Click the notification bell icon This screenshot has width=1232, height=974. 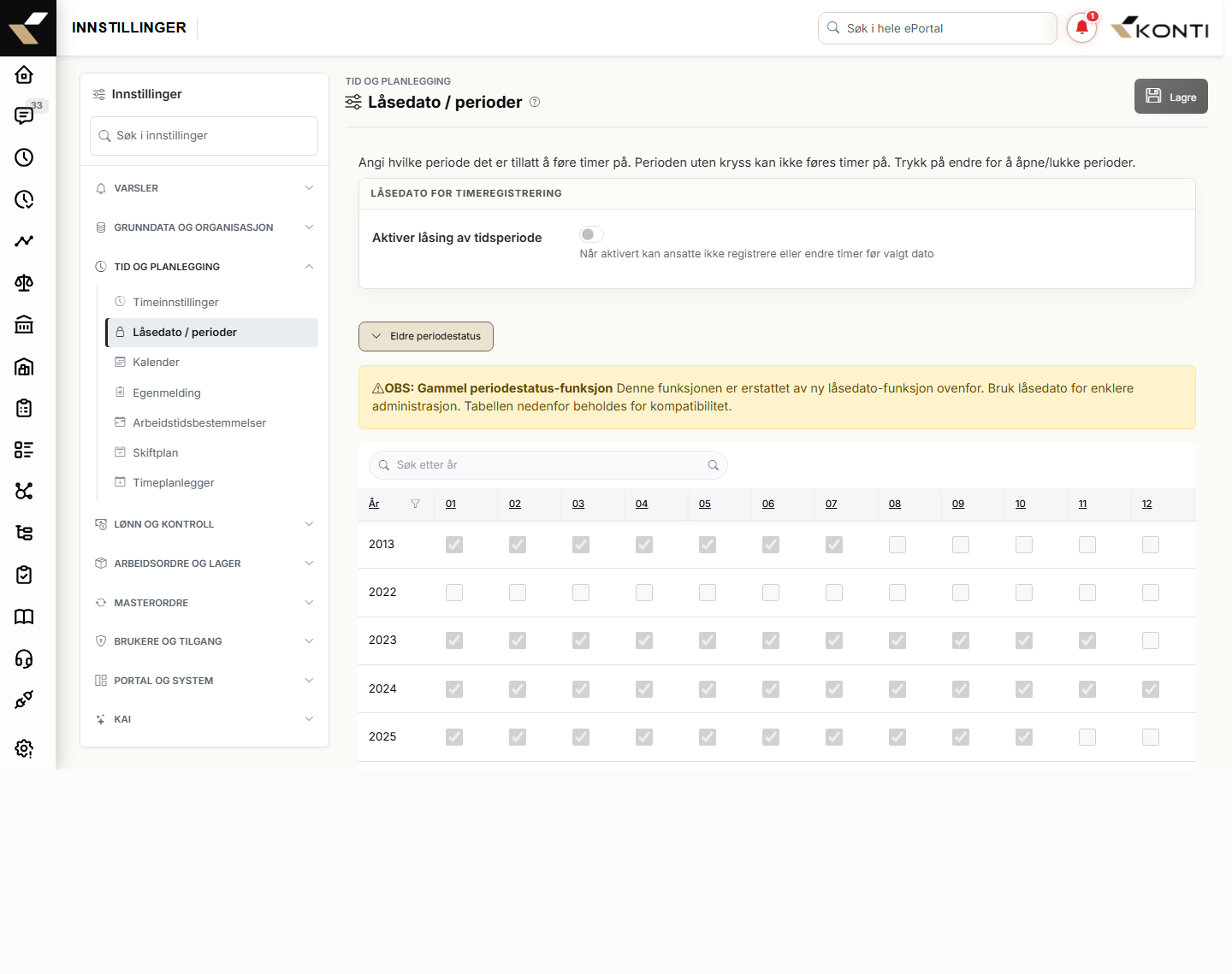1081,28
